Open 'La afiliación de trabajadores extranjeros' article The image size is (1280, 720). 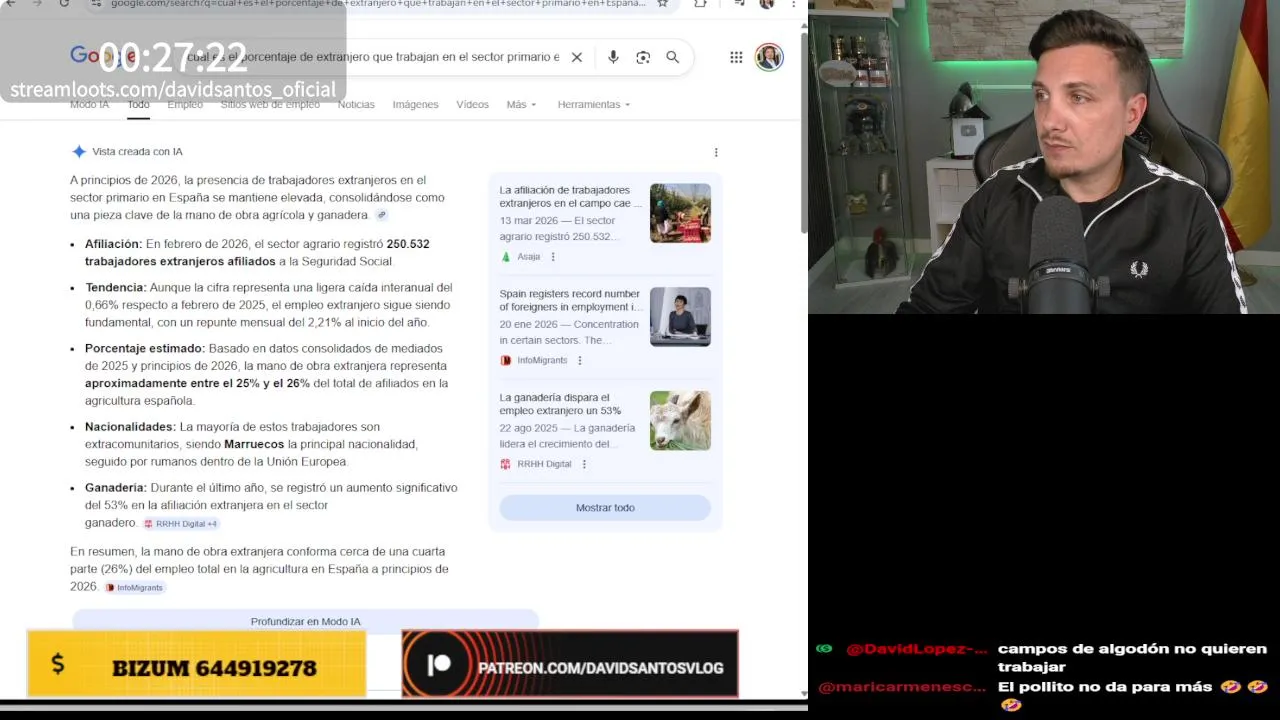point(570,196)
